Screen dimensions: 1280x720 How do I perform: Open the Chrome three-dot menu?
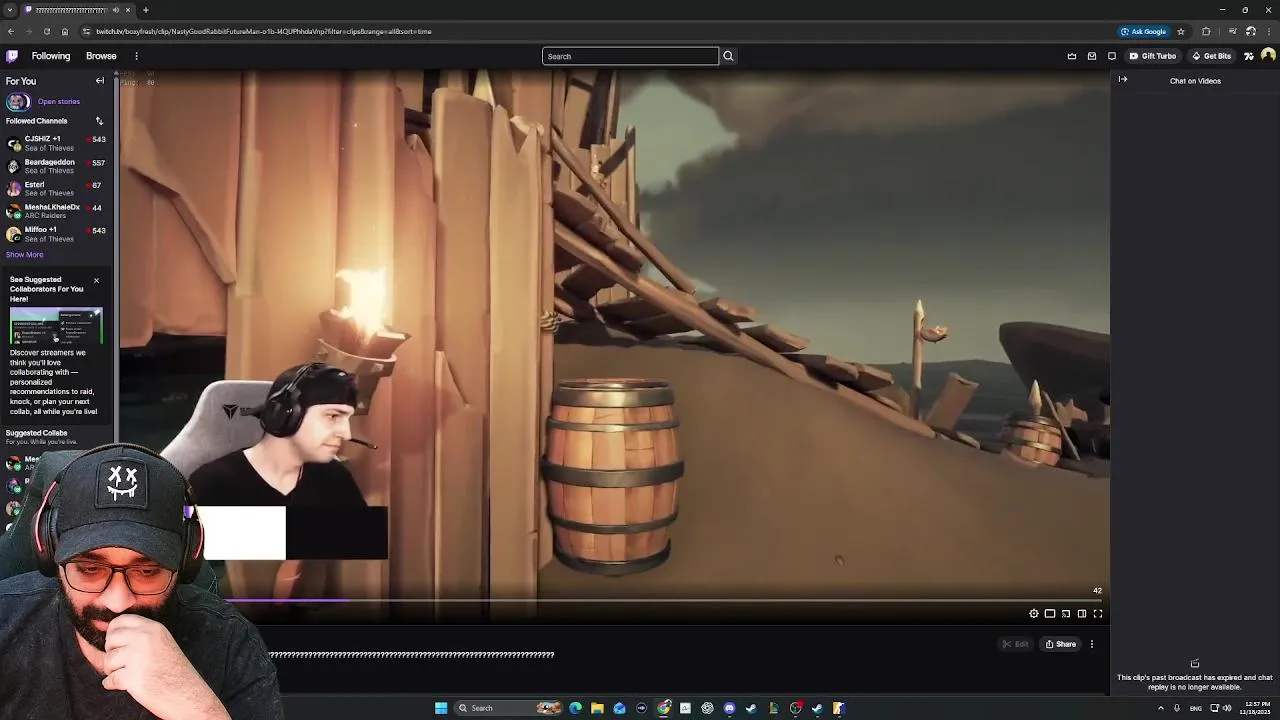click(1269, 31)
